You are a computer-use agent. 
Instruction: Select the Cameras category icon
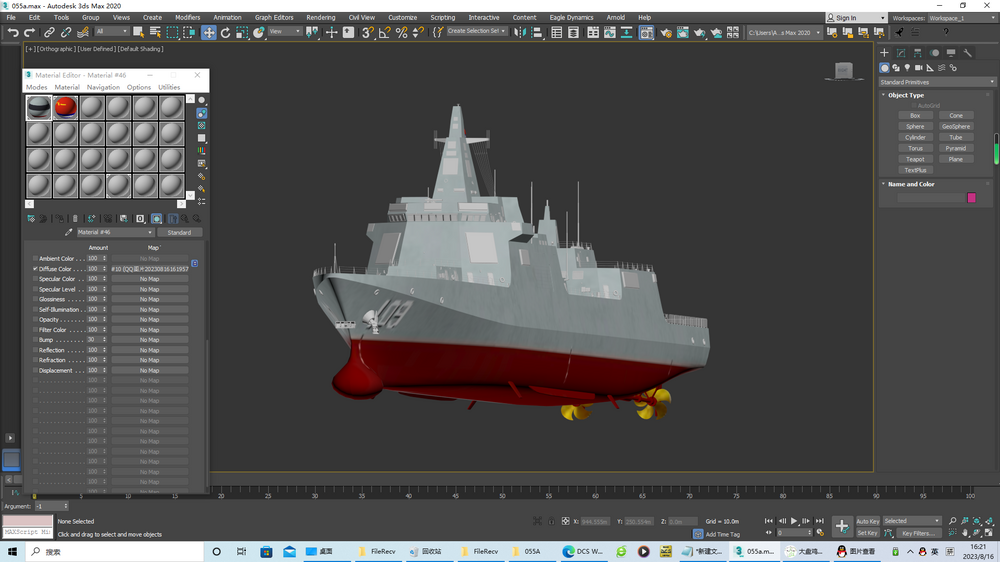coord(918,68)
